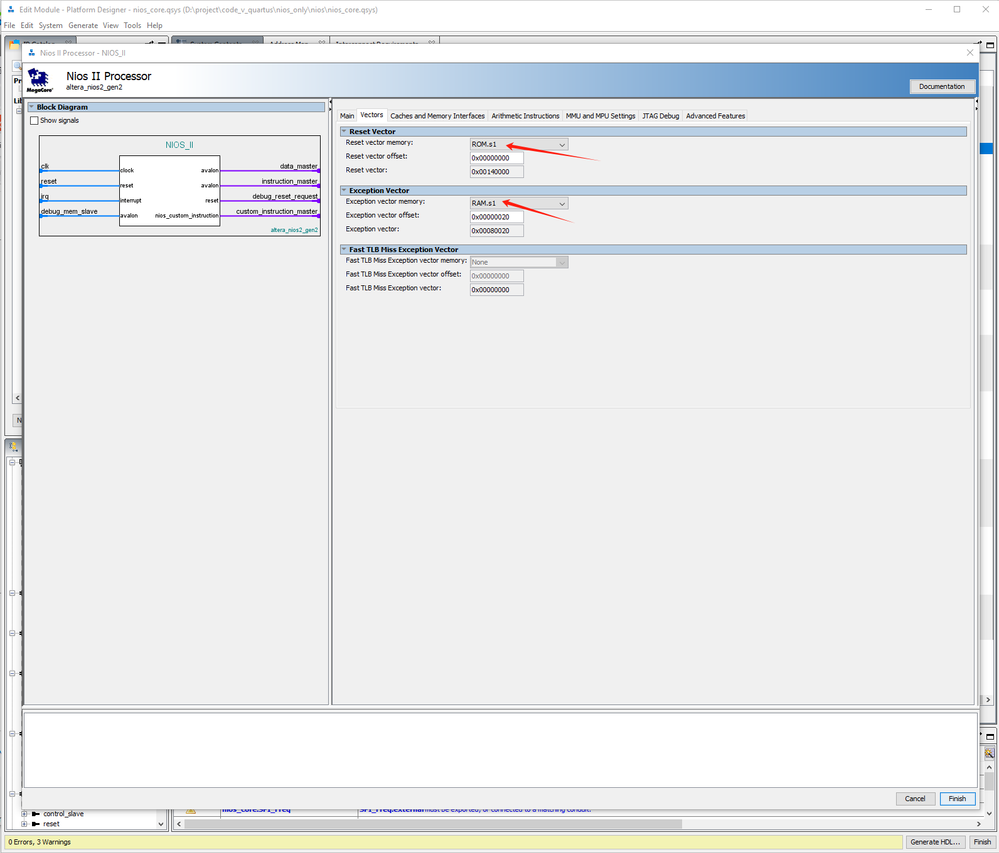This screenshot has width=999, height=853.
Task: Click the debug_mem_slave port label
Action: point(69,211)
